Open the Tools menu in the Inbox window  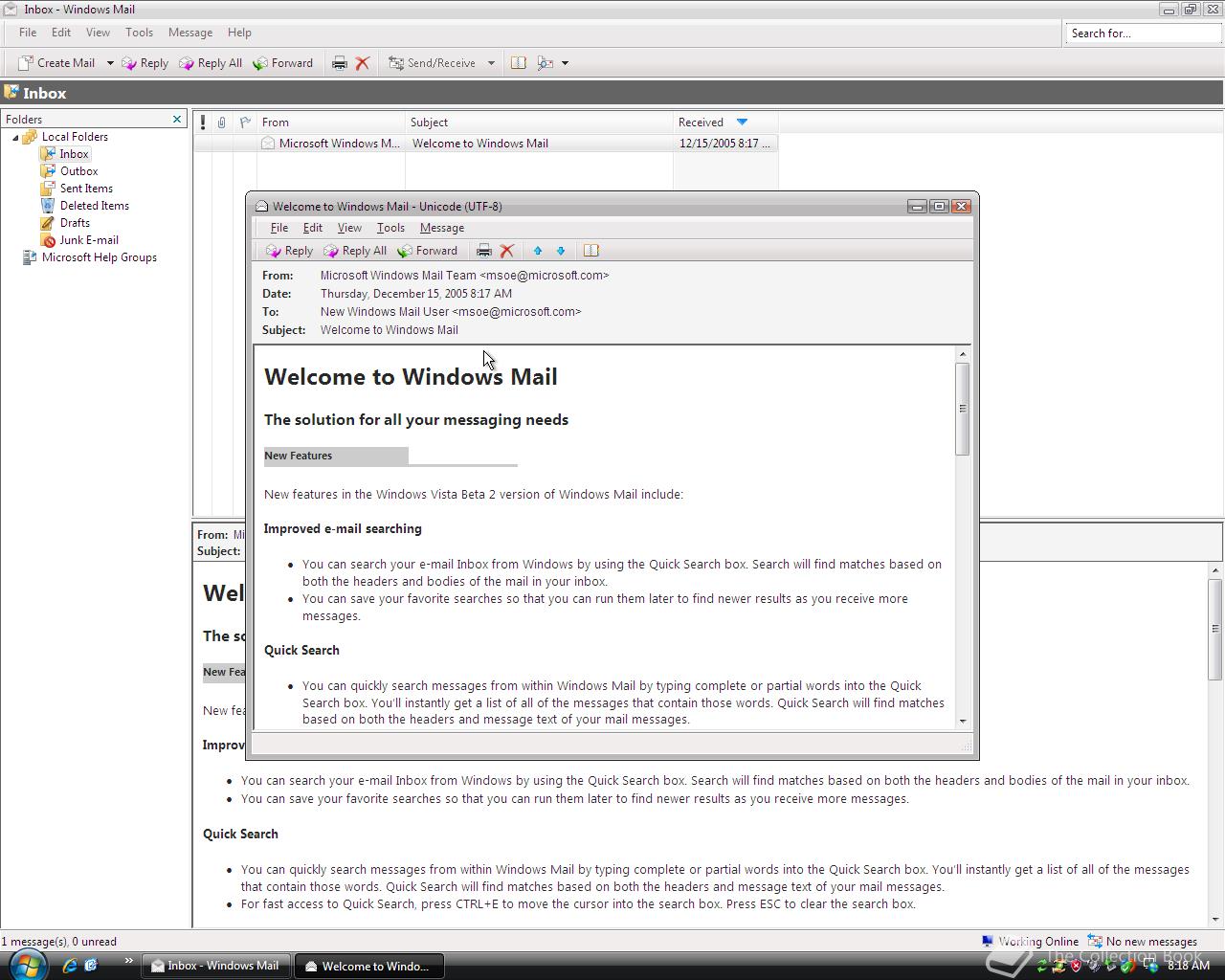(139, 33)
